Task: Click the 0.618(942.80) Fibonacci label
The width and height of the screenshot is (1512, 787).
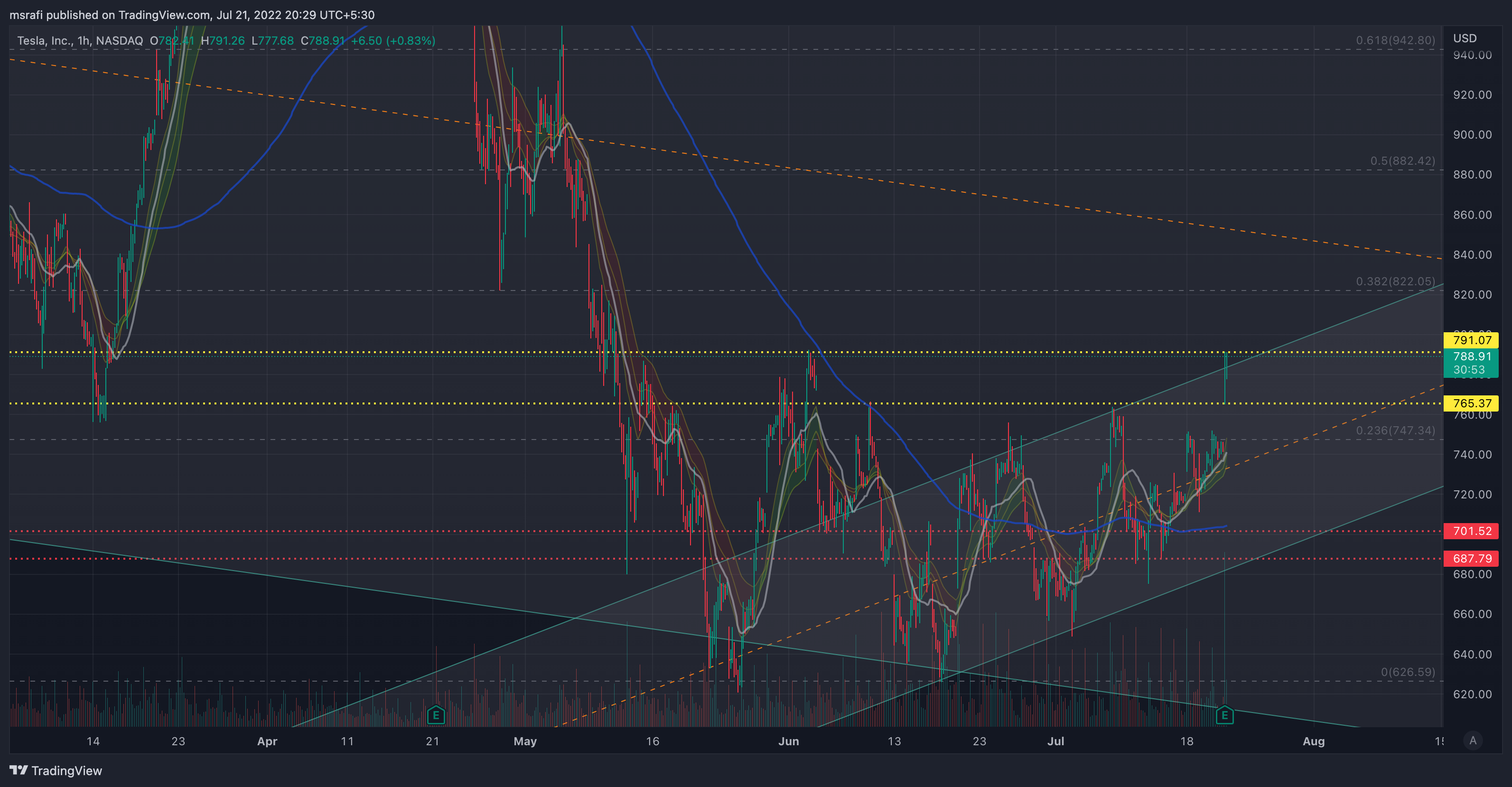Action: [x=1395, y=40]
